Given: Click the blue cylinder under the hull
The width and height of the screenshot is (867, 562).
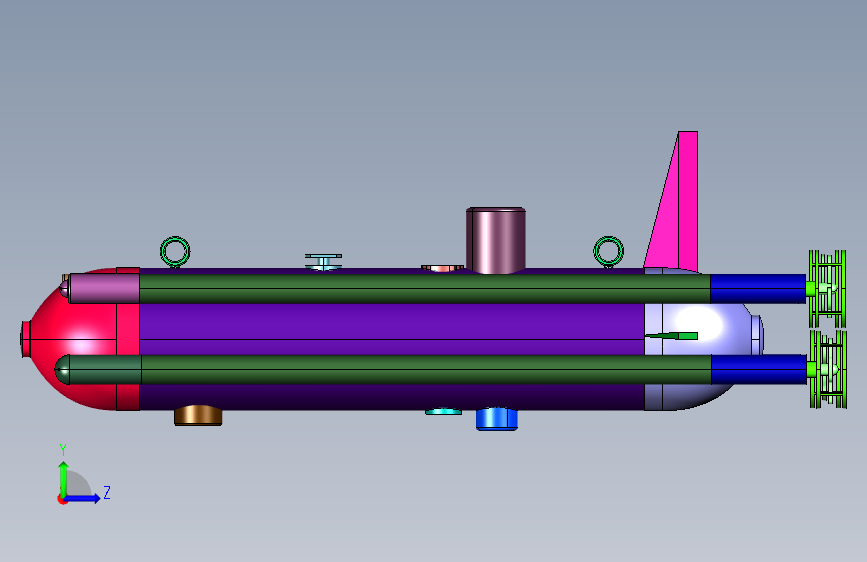Looking at the screenshot, I should point(497,419).
